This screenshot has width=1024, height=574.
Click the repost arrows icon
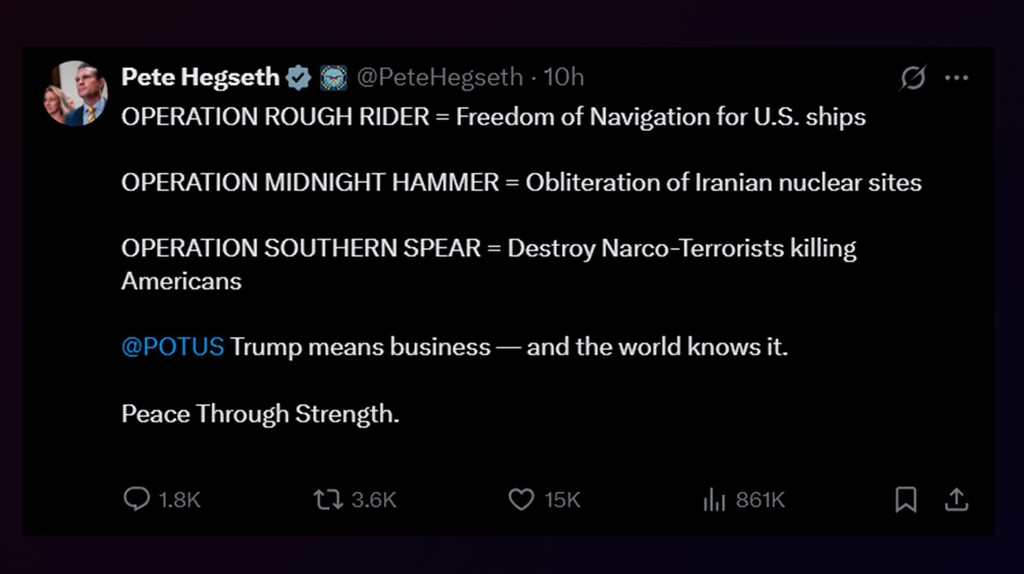[327, 499]
